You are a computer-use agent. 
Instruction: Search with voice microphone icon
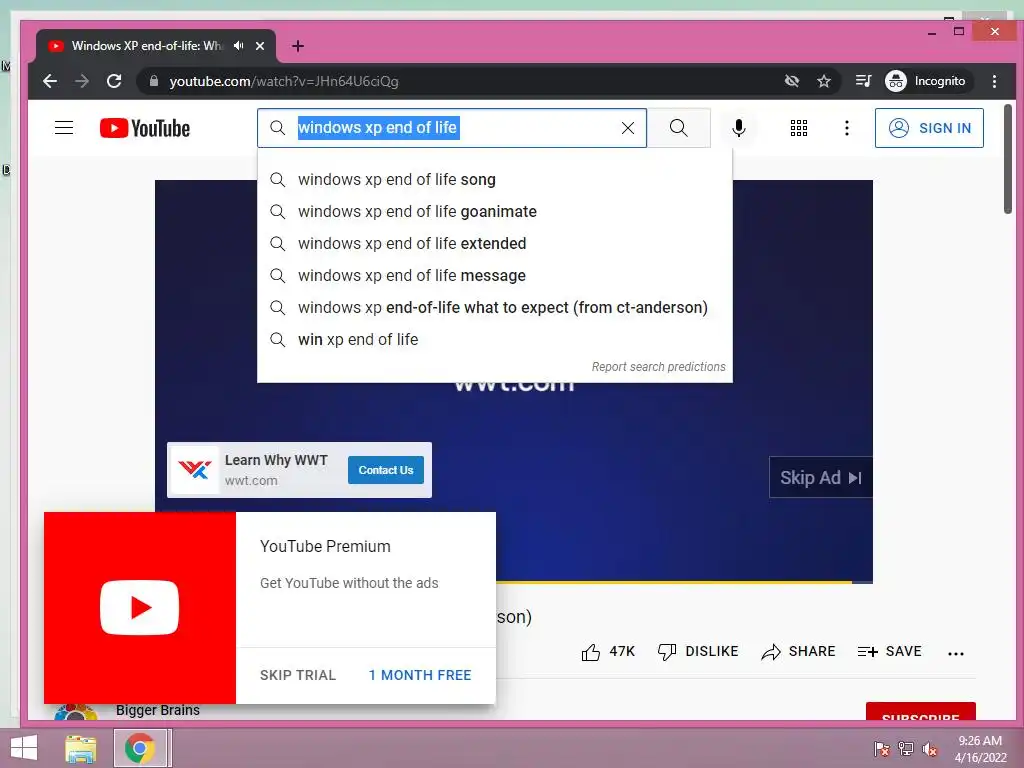point(739,128)
